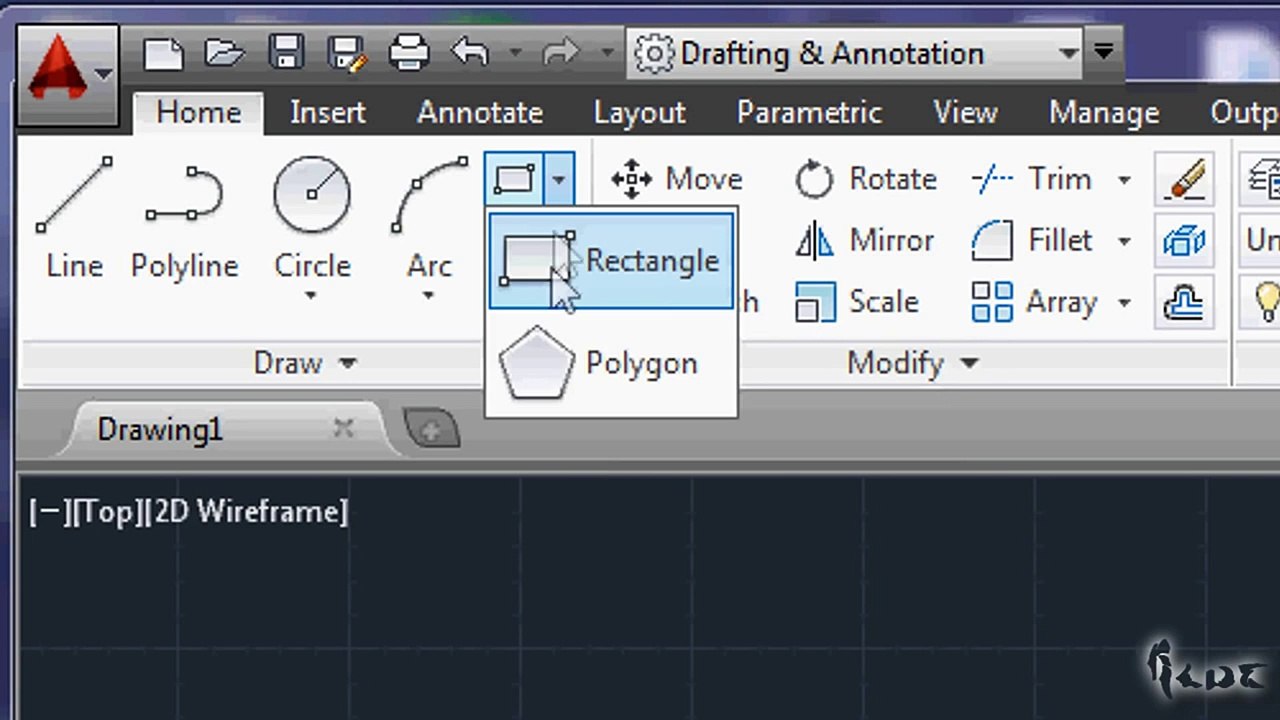
Task: Open the Redo history dropdown arrow
Action: click(x=608, y=52)
